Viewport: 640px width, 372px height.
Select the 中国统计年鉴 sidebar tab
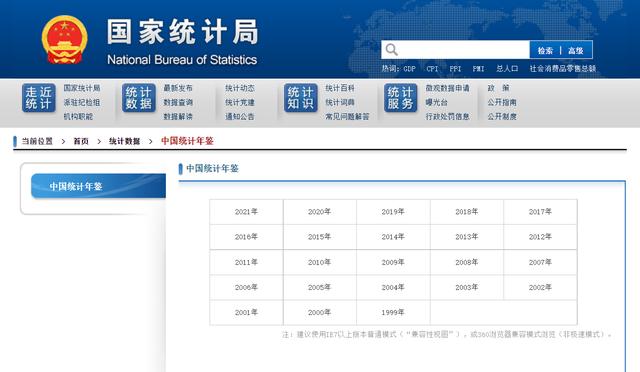(98, 186)
